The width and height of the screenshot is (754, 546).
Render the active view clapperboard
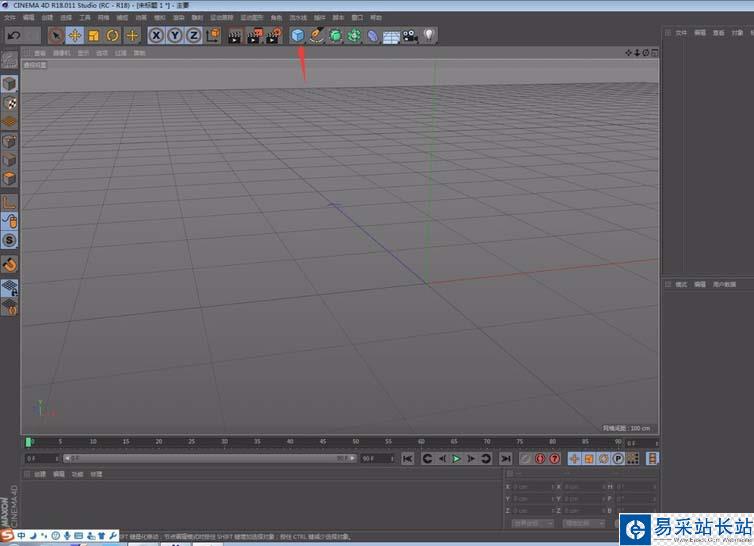click(235, 36)
